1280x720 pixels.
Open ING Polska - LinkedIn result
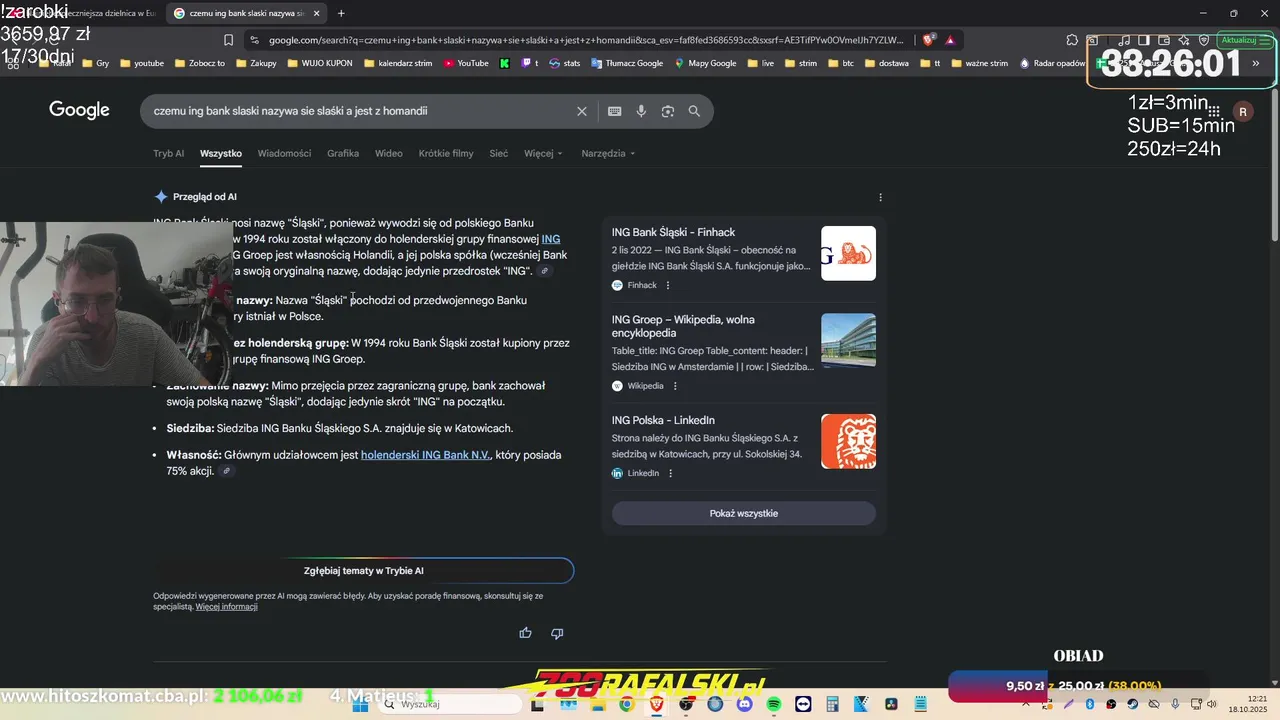coord(663,420)
